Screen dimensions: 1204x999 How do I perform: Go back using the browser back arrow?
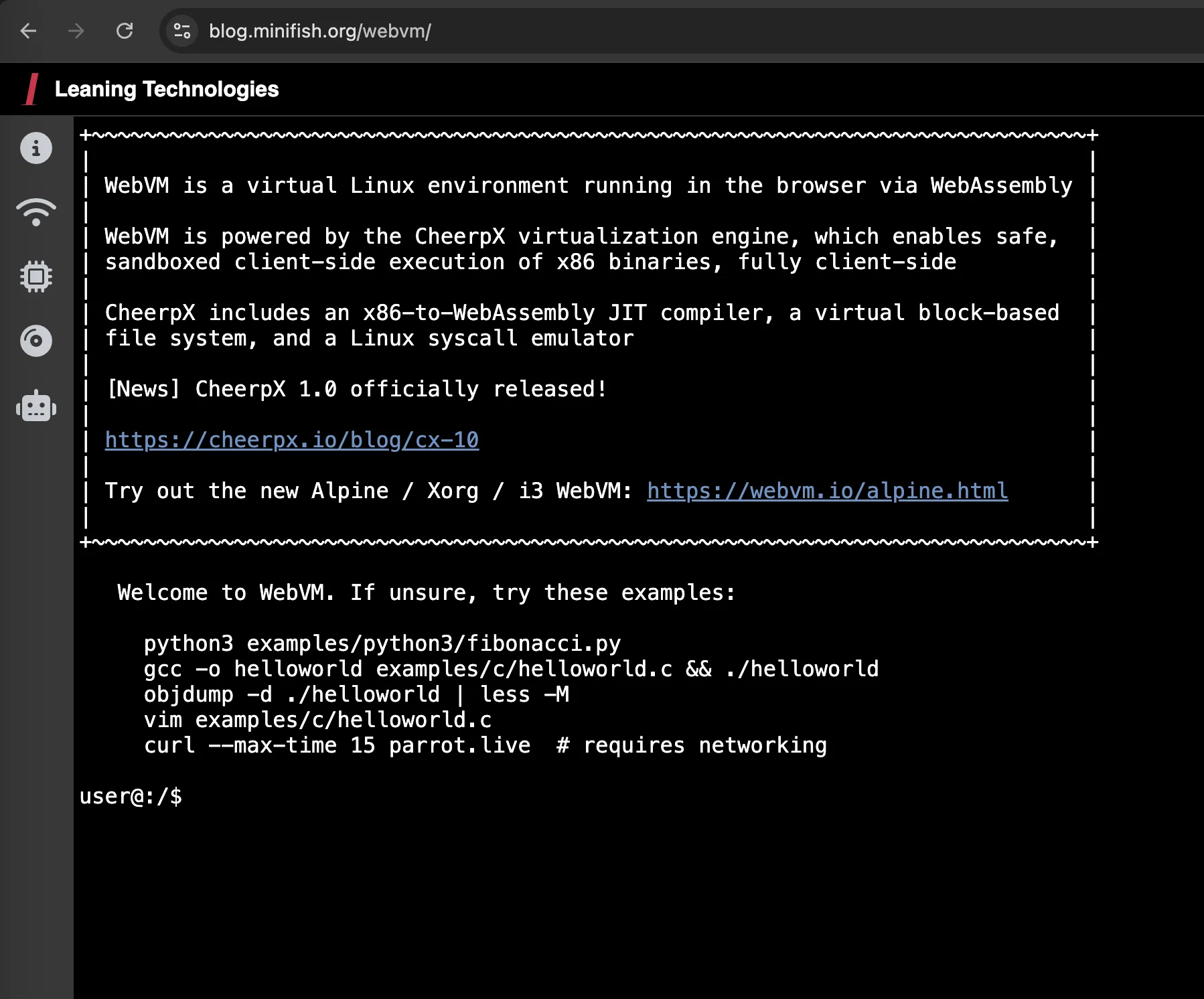(x=28, y=31)
